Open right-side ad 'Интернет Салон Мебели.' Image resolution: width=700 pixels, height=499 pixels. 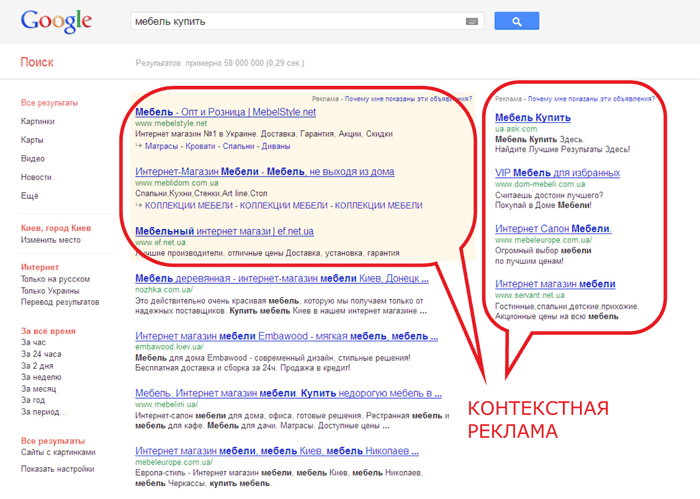pos(553,229)
